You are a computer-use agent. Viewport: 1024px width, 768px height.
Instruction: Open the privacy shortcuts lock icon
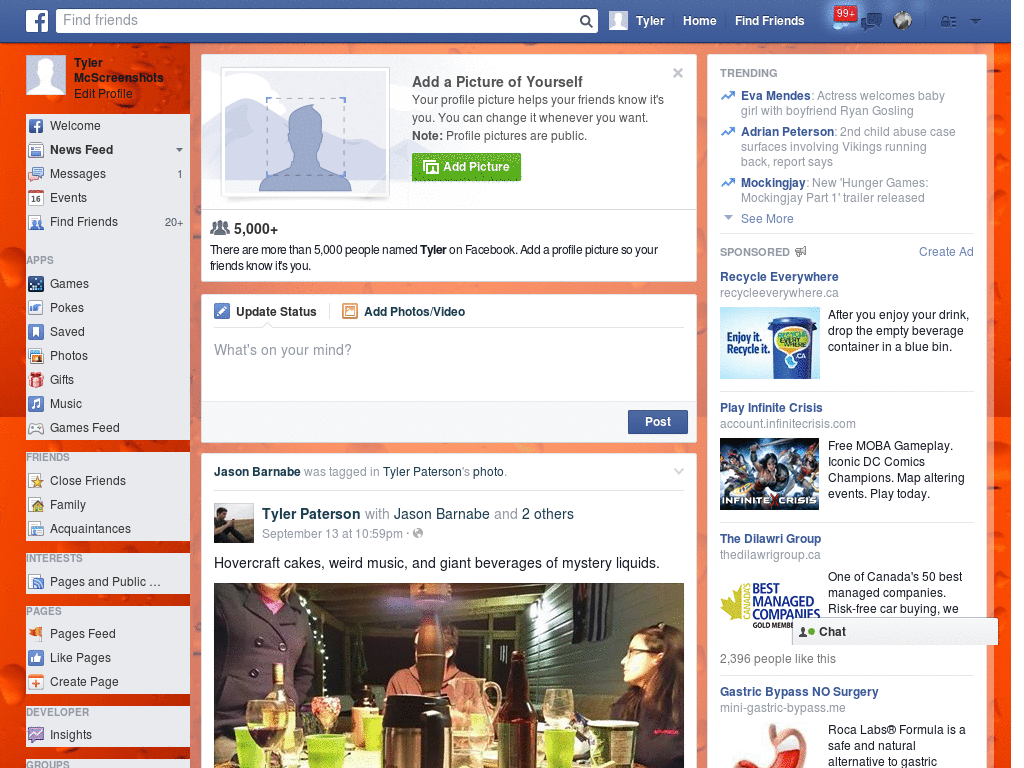point(948,22)
